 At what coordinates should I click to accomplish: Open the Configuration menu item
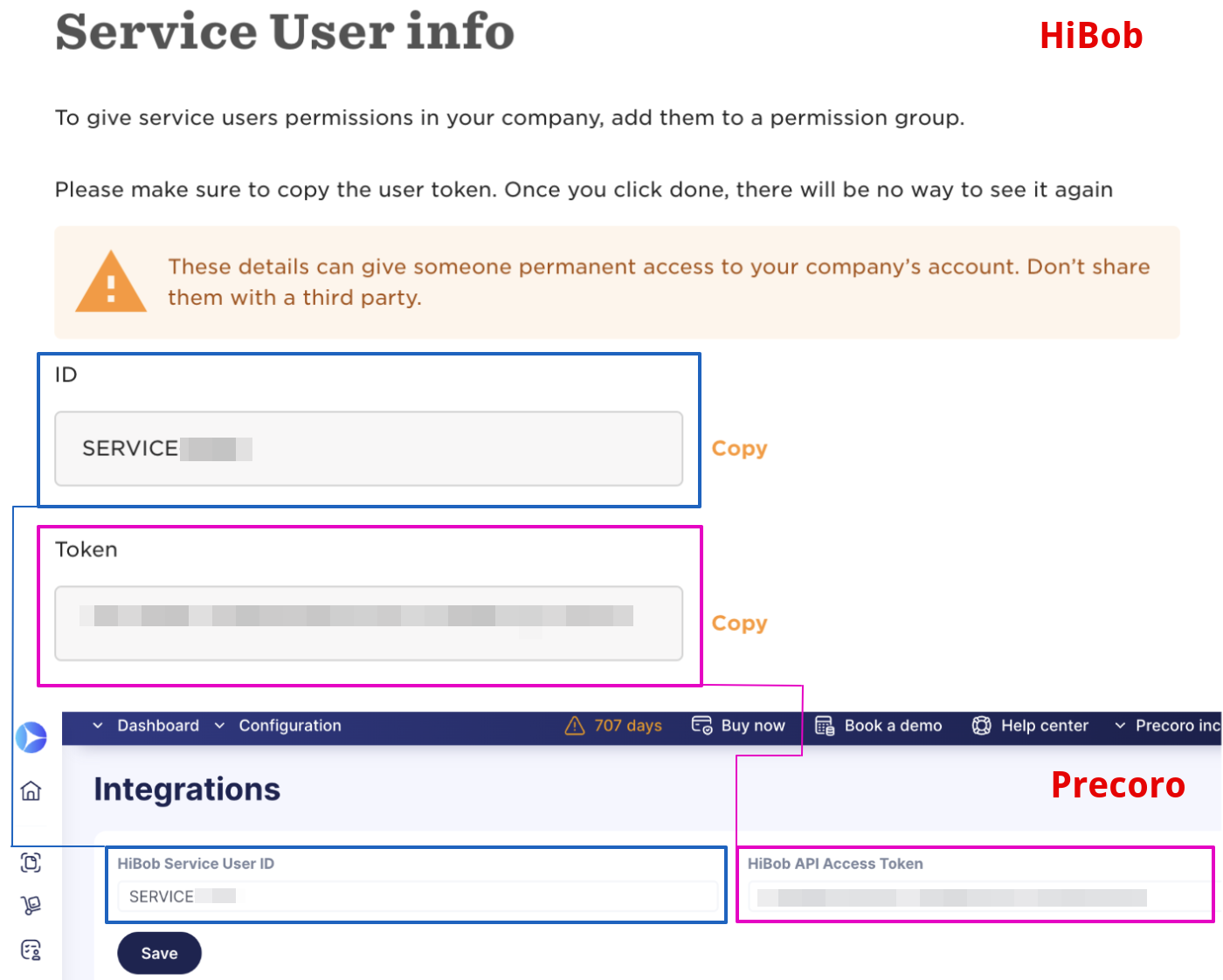pyautogui.click(x=290, y=725)
